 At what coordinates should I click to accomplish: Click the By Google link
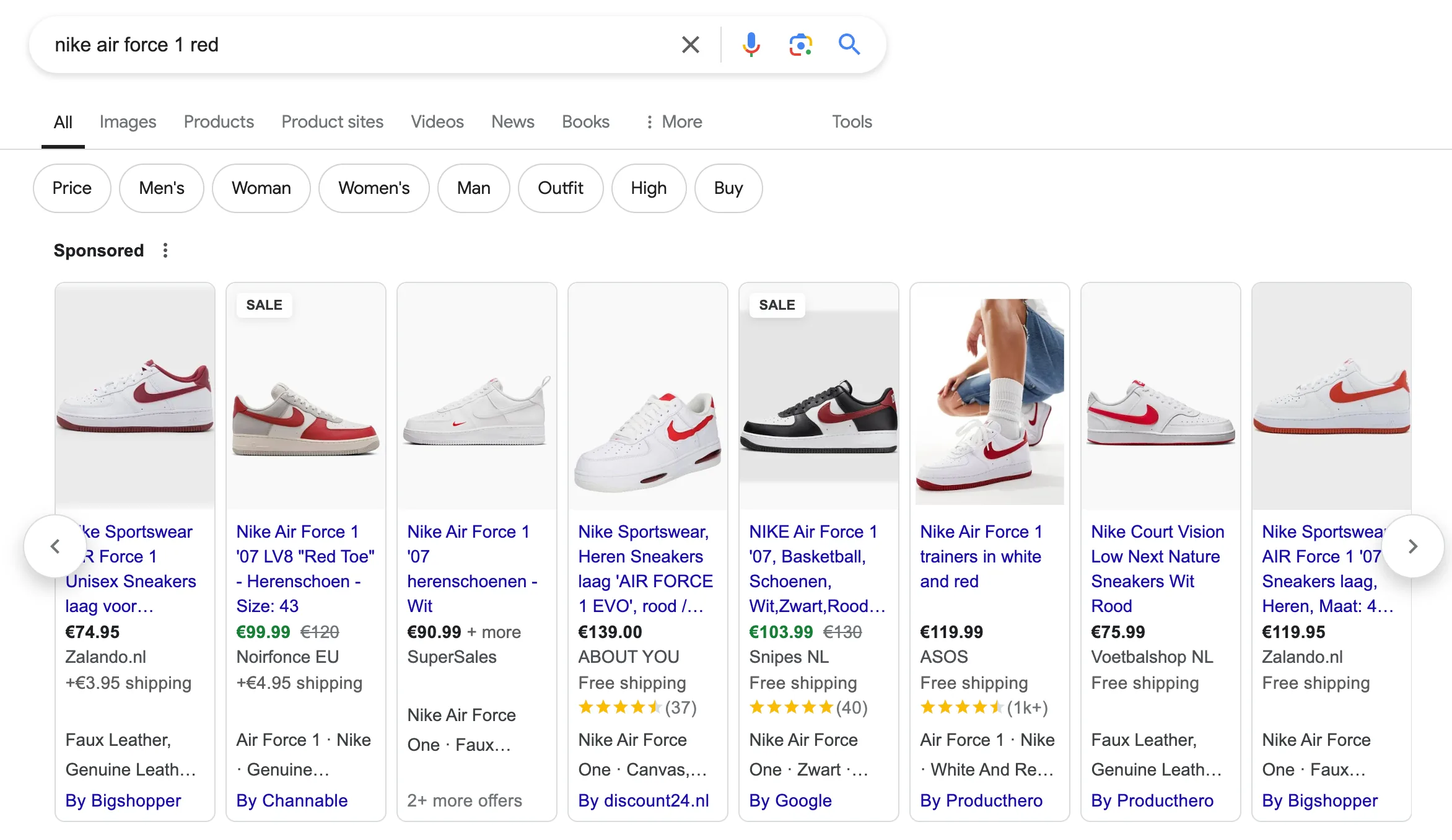(790, 800)
